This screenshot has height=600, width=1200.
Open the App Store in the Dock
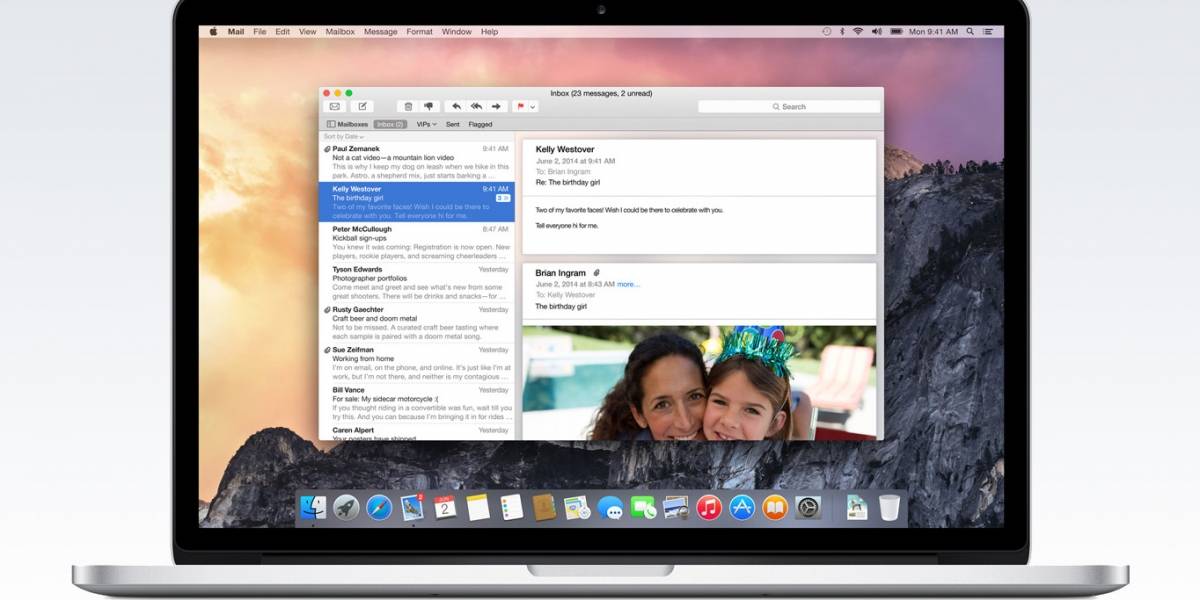click(x=742, y=507)
